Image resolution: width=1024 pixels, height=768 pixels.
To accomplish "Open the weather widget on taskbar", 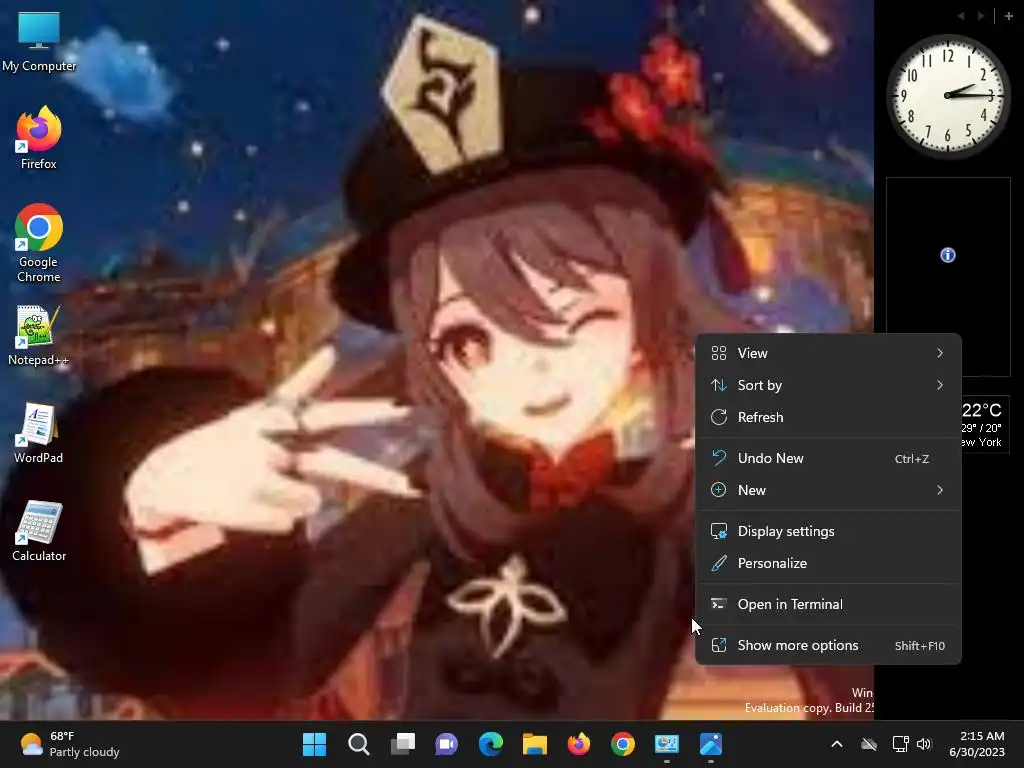I will coord(70,744).
